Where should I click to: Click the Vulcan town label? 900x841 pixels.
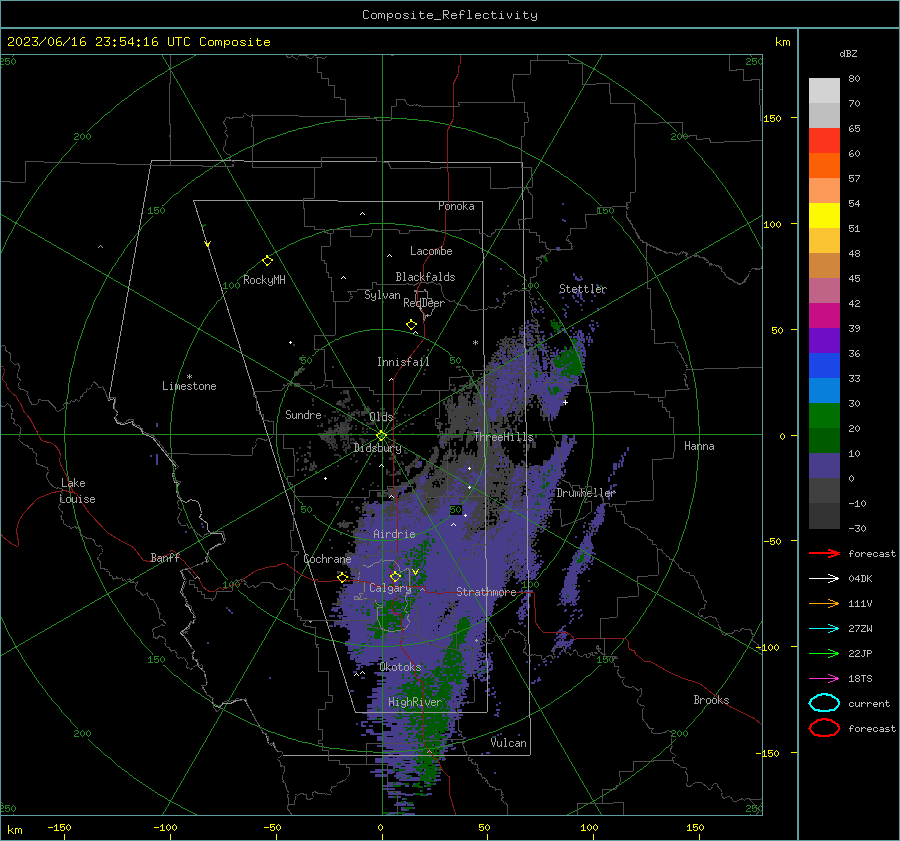click(508, 743)
